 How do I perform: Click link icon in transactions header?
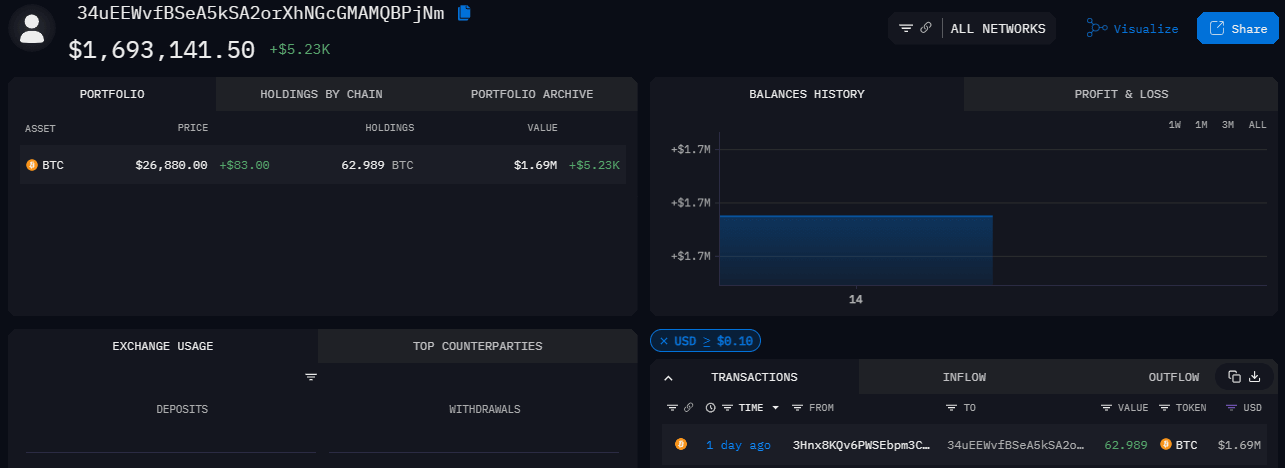tap(688, 408)
